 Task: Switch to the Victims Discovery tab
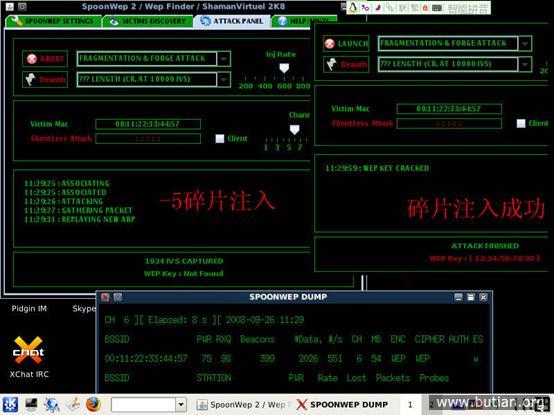pos(148,21)
